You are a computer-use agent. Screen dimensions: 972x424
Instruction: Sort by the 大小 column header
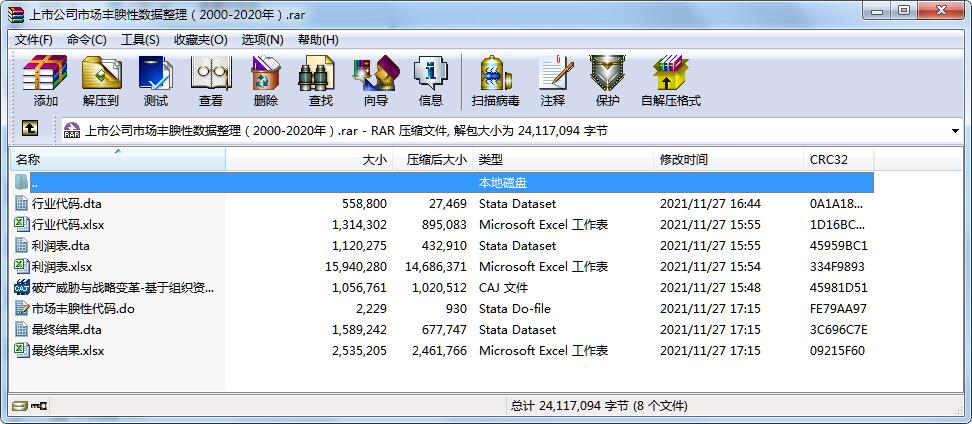click(x=309, y=160)
